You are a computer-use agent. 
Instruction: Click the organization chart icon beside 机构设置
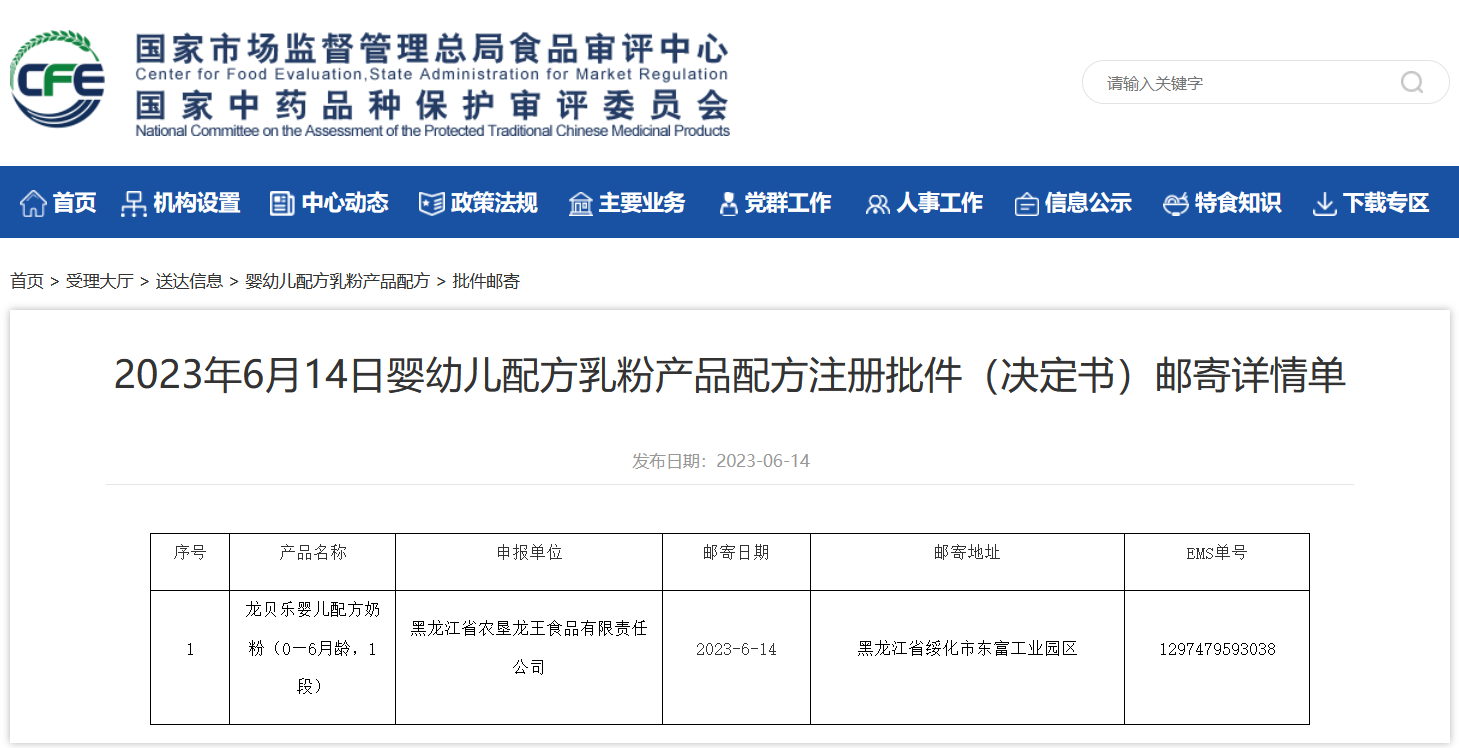coord(133,203)
